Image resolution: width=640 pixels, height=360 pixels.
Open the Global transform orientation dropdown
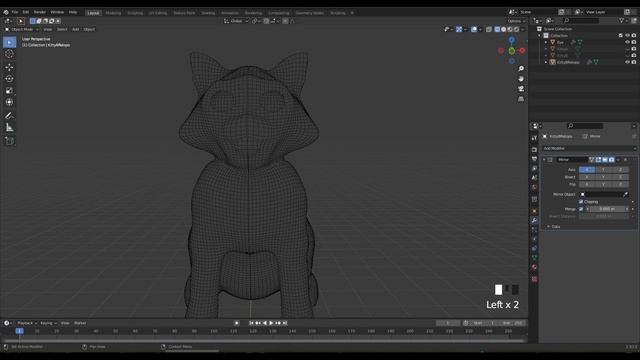[x=236, y=21]
